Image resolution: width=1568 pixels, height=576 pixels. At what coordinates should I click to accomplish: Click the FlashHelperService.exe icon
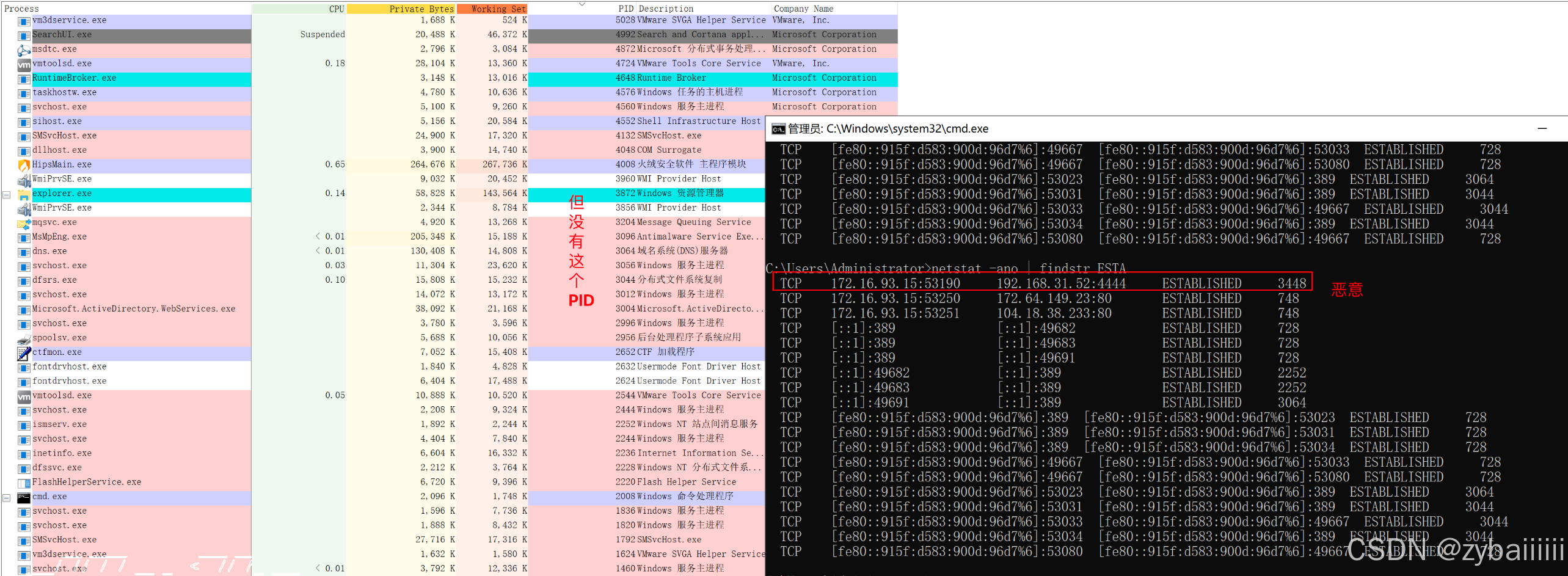[x=24, y=483]
